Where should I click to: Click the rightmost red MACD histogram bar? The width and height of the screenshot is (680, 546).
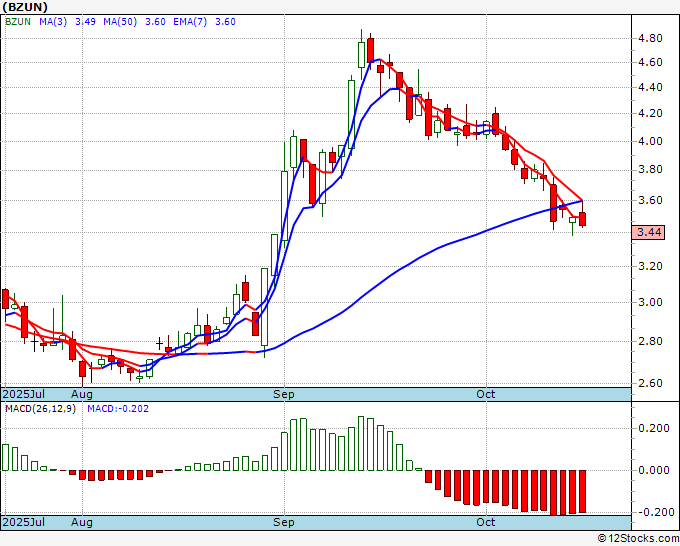point(582,491)
